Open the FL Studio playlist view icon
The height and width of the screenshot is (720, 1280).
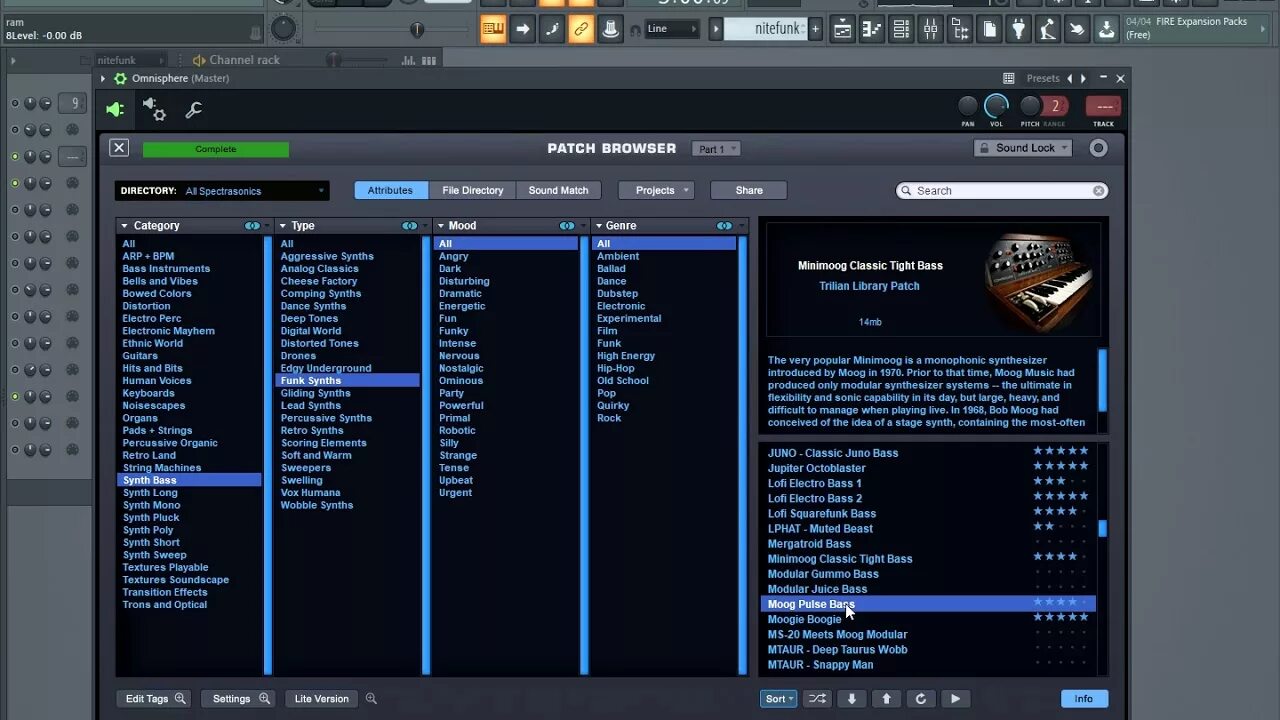tap(842, 29)
